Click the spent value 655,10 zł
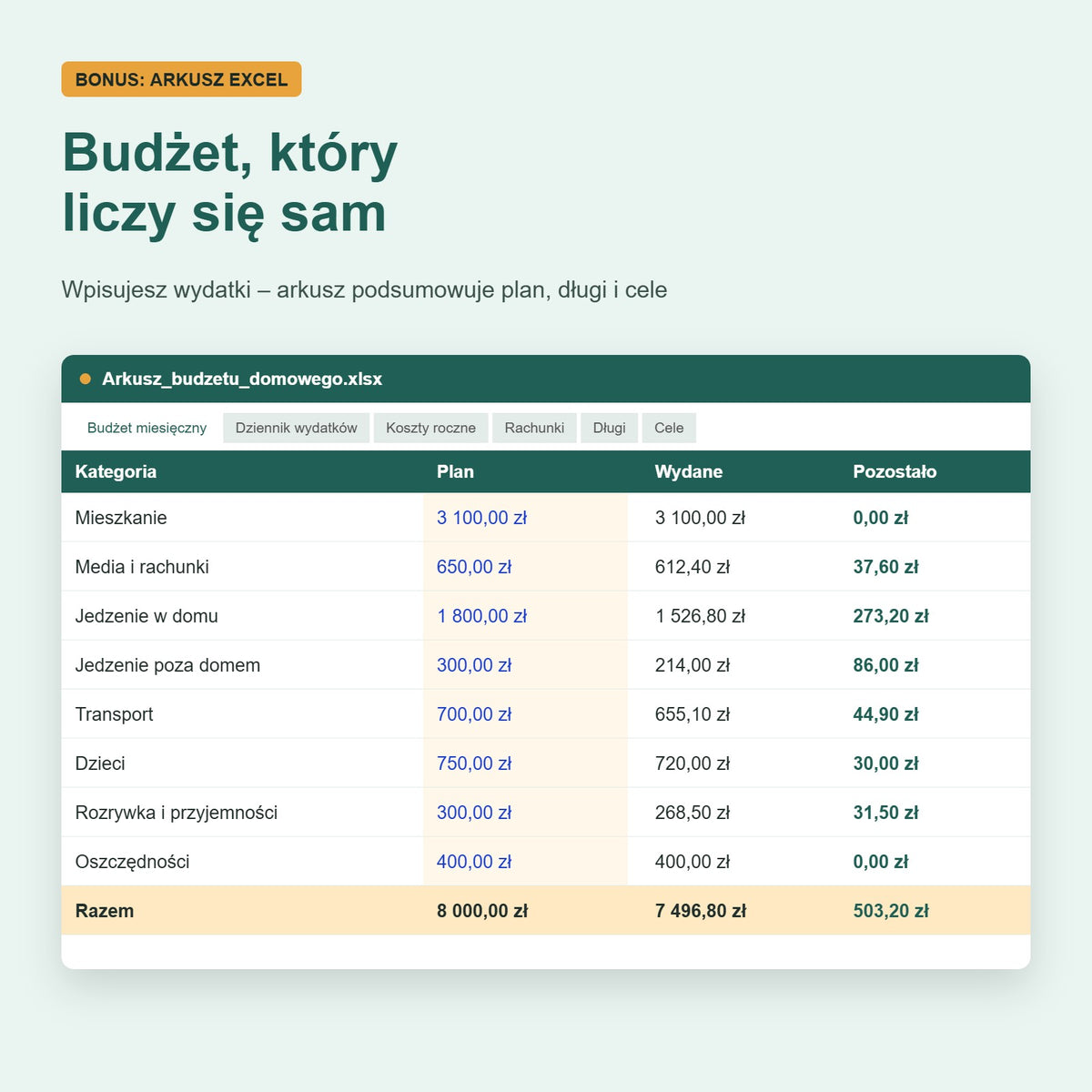 (693, 714)
